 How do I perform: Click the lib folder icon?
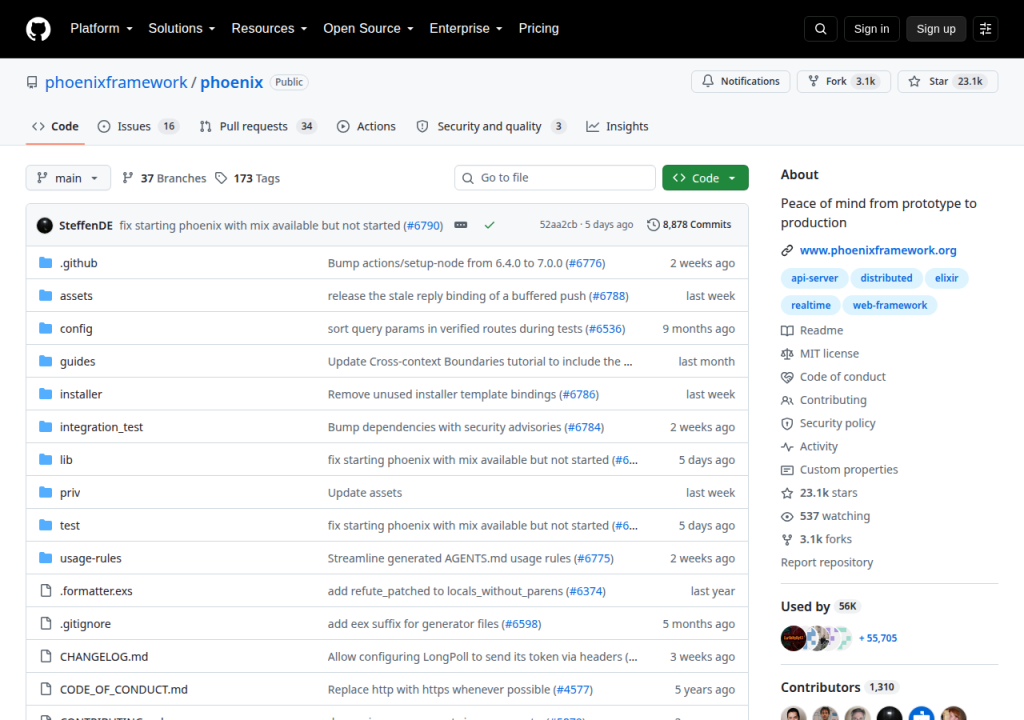pyautogui.click(x=45, y=459)
